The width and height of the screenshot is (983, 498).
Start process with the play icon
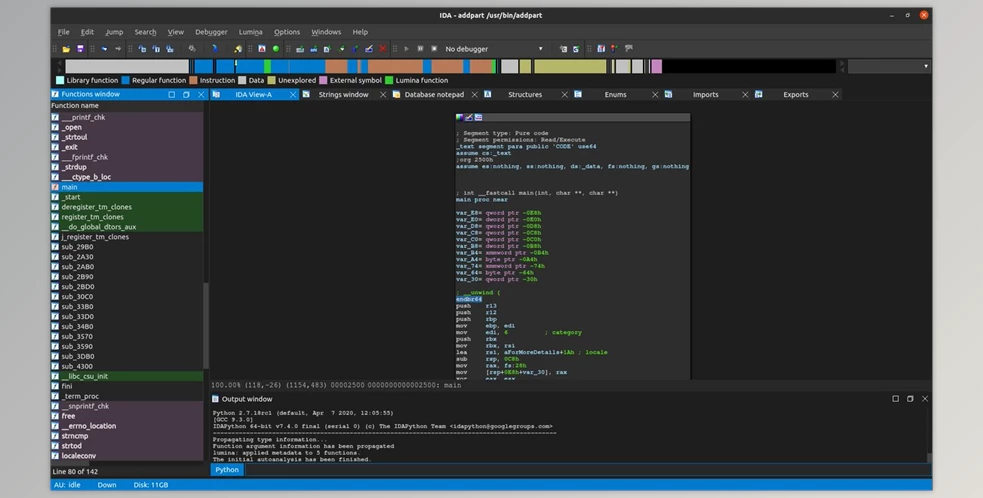[x=406, y=49]
